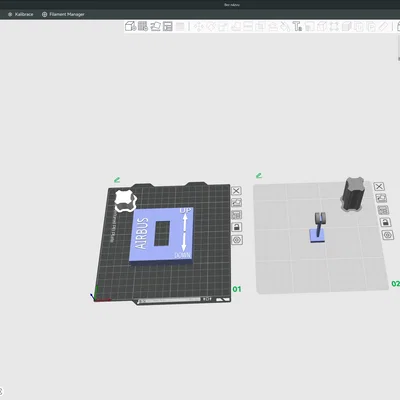Edit plate 02 name with green pencil

tap(259, 175)
